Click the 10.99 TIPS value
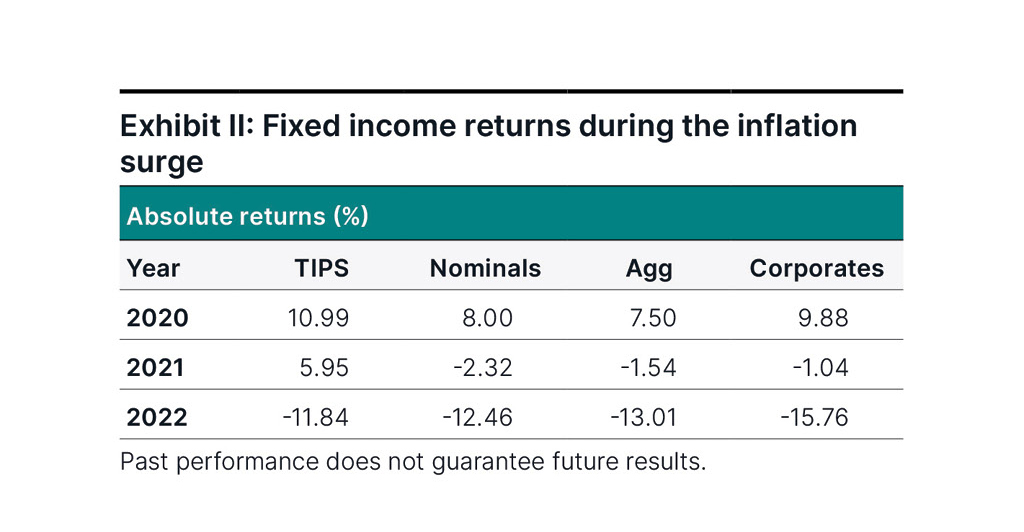Screen dimensions: 1024x532 click(317, 318)
